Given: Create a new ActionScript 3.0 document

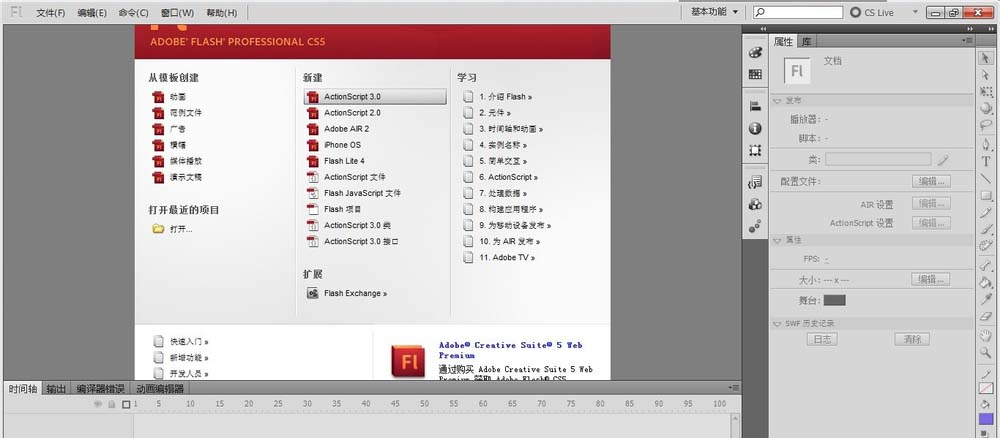Looking at the screenshot, I should point(375,97).
